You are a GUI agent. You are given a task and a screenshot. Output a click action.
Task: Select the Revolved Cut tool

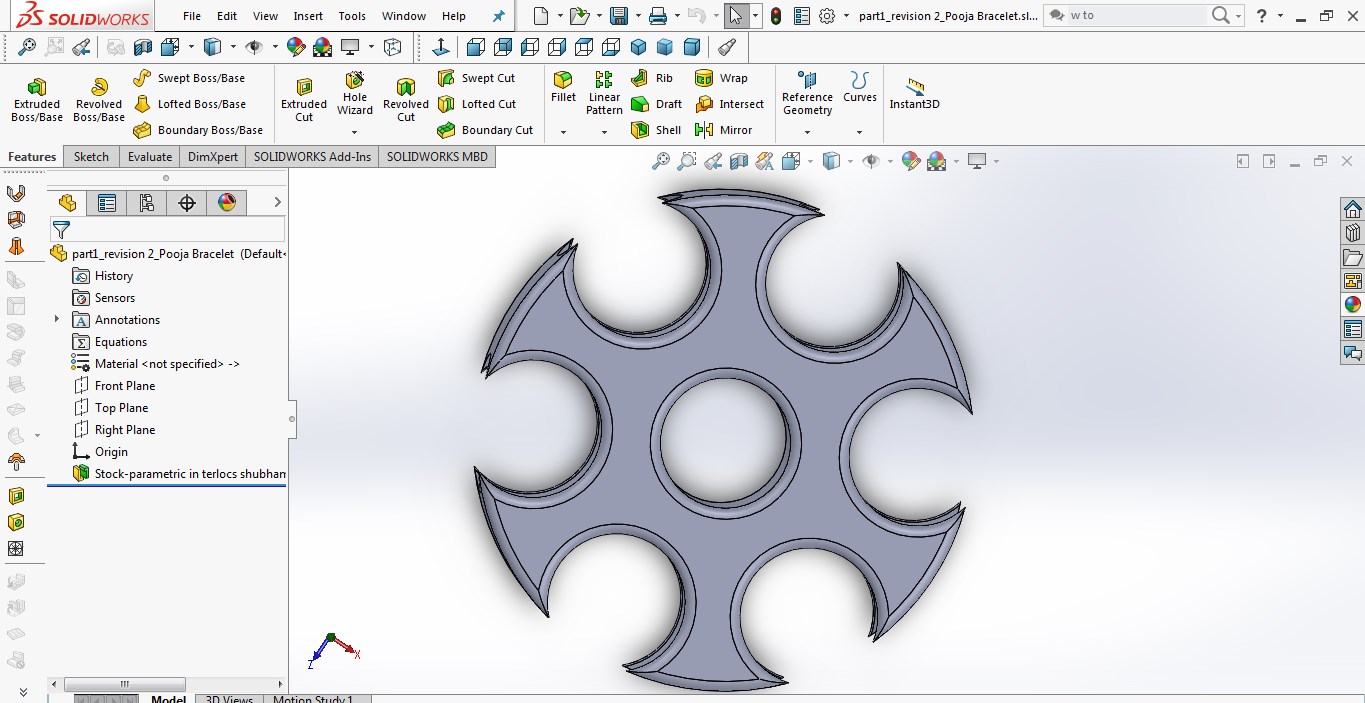coord(406,100)
